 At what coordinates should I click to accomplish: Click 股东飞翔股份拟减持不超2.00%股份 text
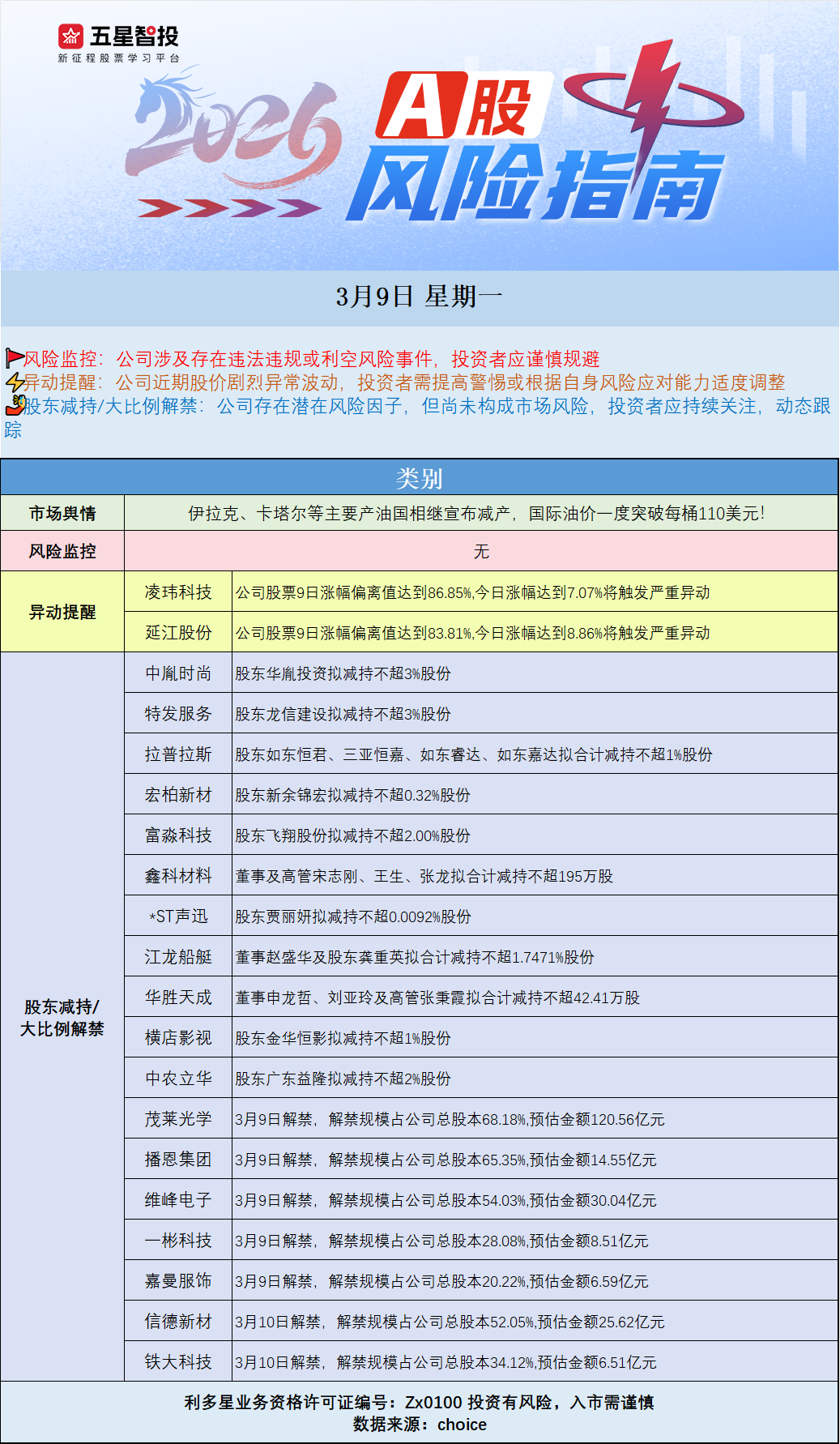pyautogui.click(x=352, y=835)
